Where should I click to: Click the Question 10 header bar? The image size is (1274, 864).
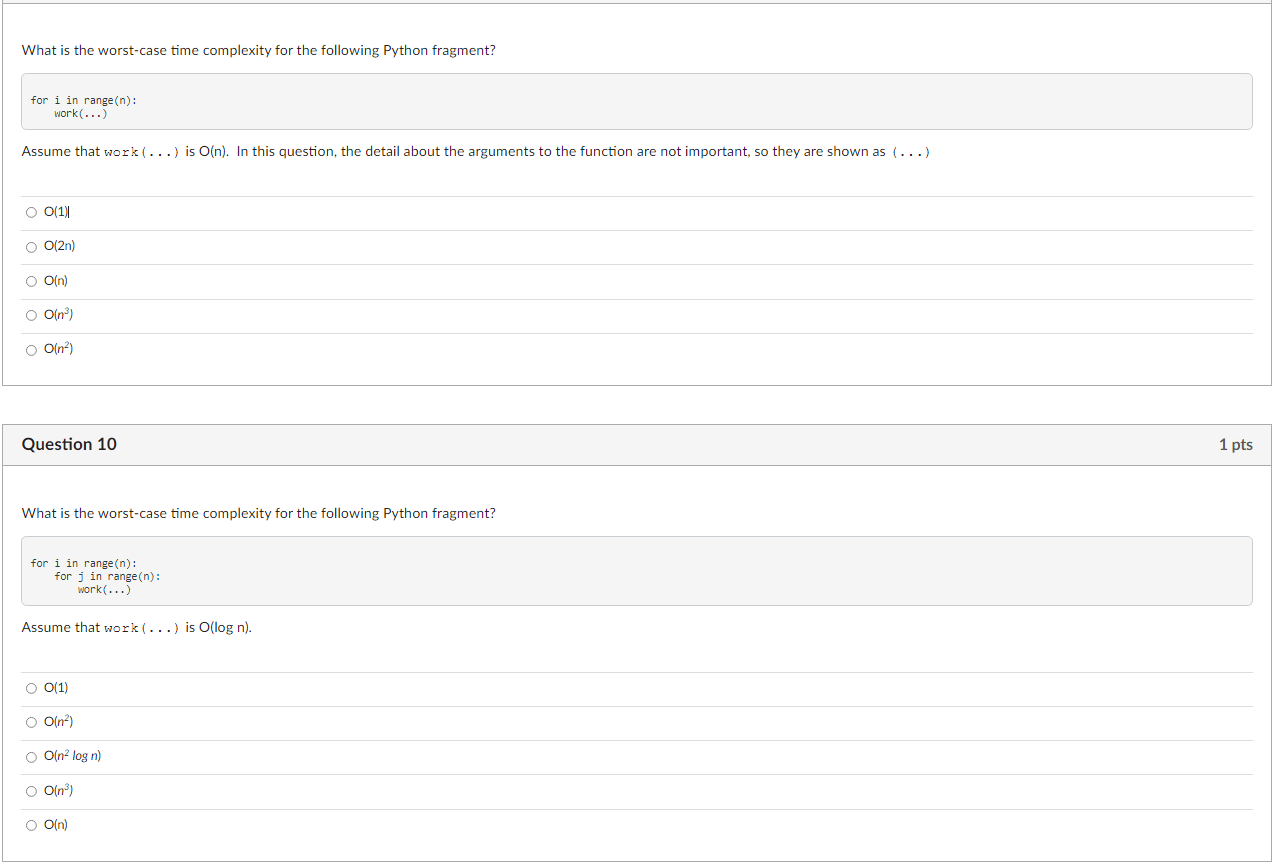637,444
